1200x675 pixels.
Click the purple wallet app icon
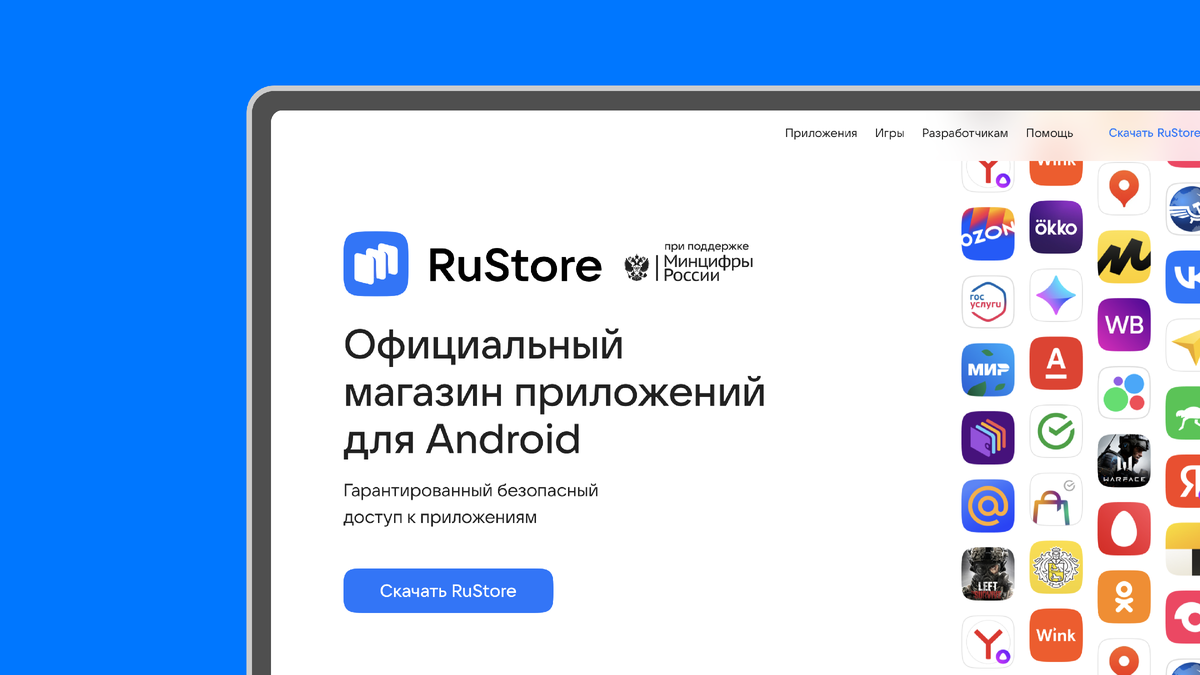click(x=988, y=438)
